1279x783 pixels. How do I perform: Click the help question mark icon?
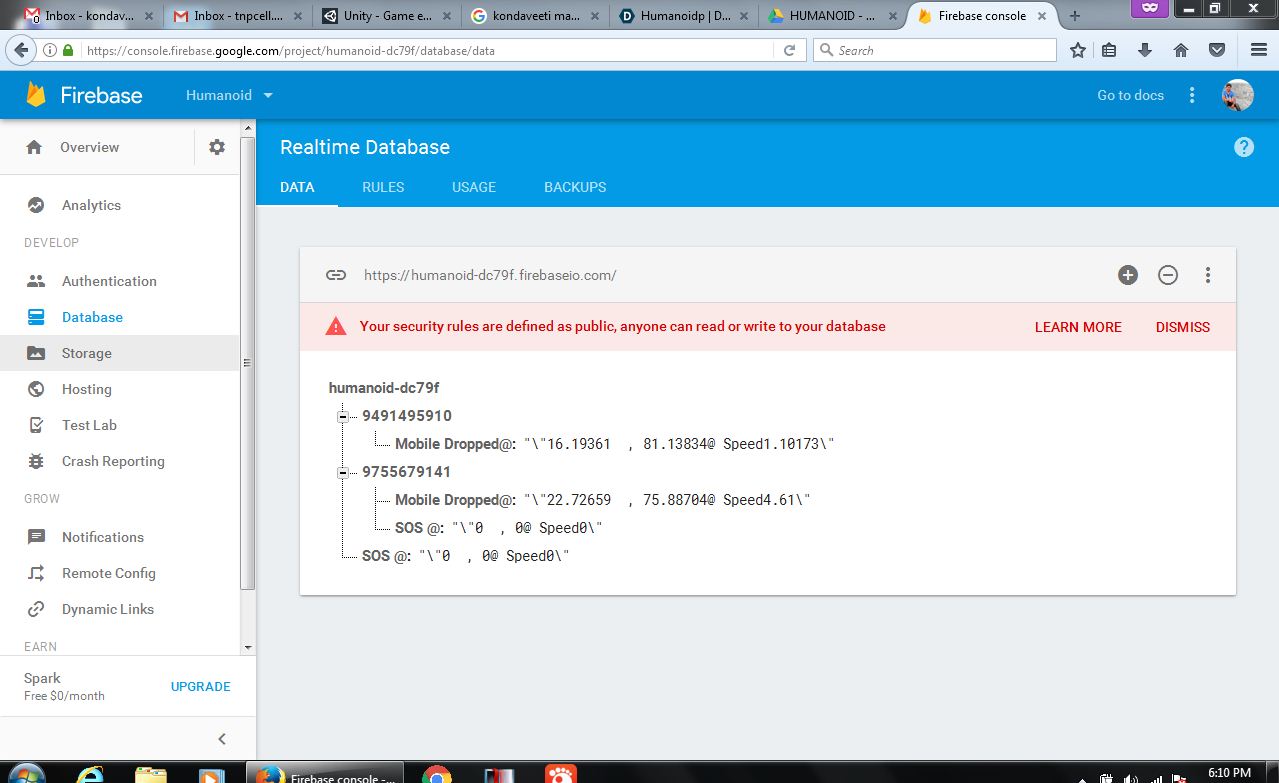point(1244,147)
